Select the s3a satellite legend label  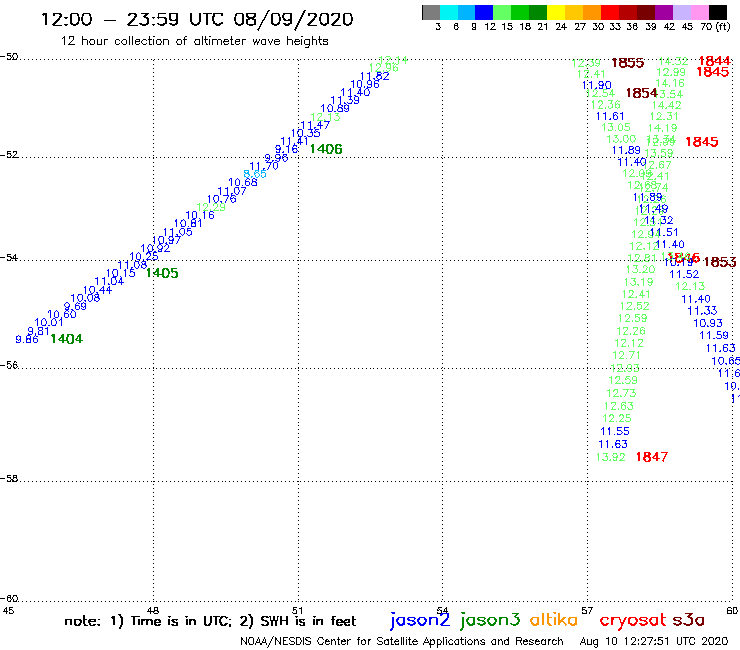(x=688, y=620)
